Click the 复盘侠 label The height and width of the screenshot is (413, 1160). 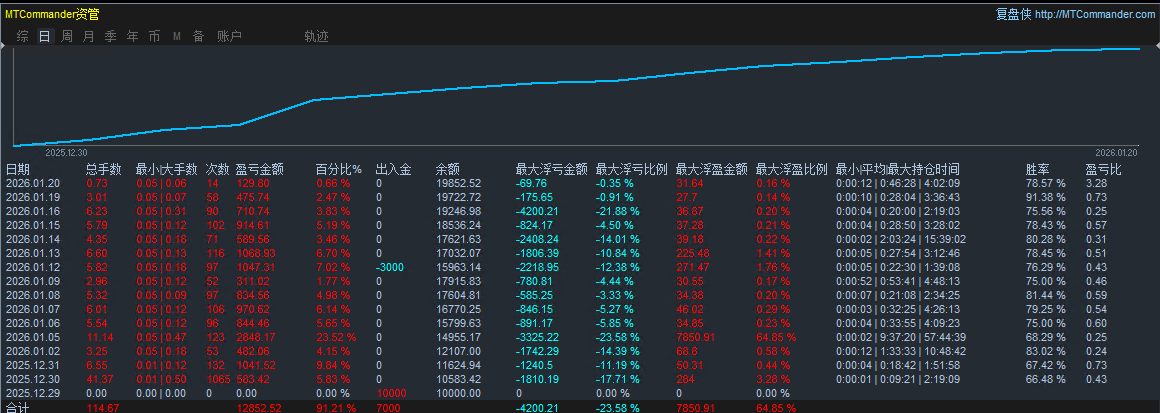tap(1014, 14)
